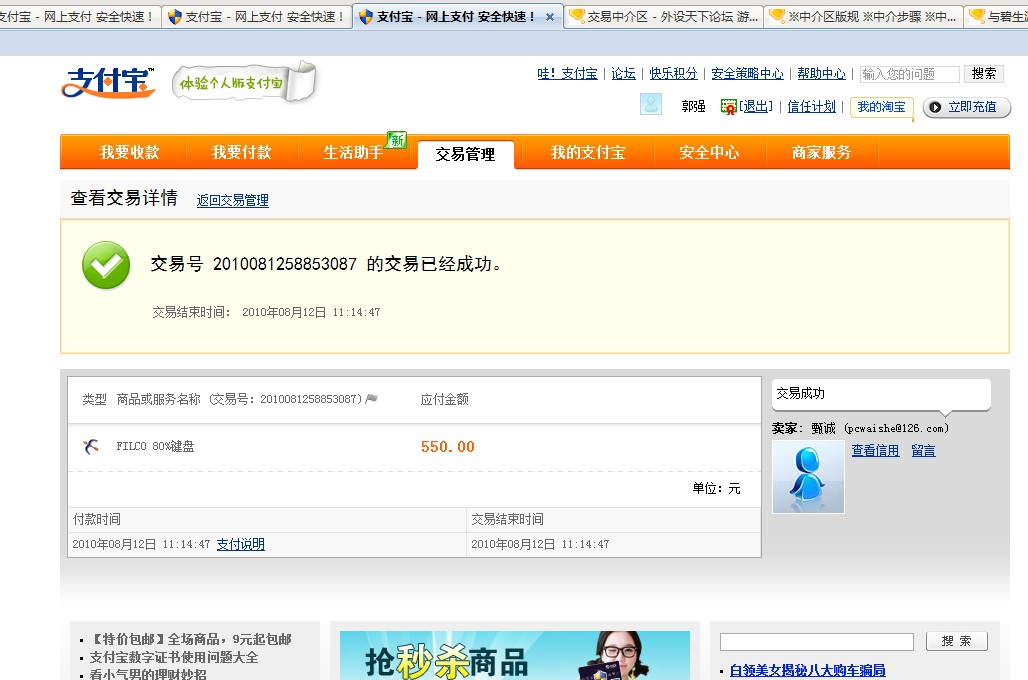Viewport: 1028px width, 680px height.
Task: Click the user avatar icon next to 郭强
Action: click(x=651, y=105)
